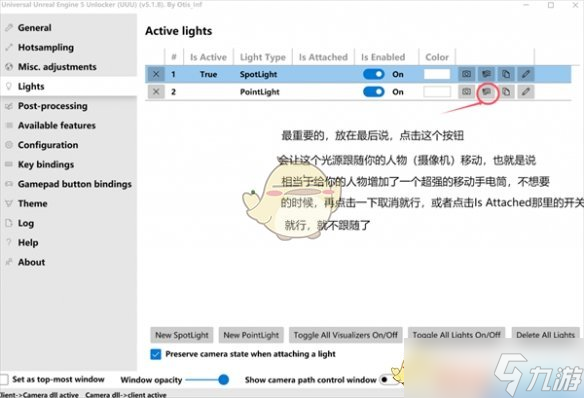Open the SpotLight color swatch
The image size is (584, 398).
(437, 74)
